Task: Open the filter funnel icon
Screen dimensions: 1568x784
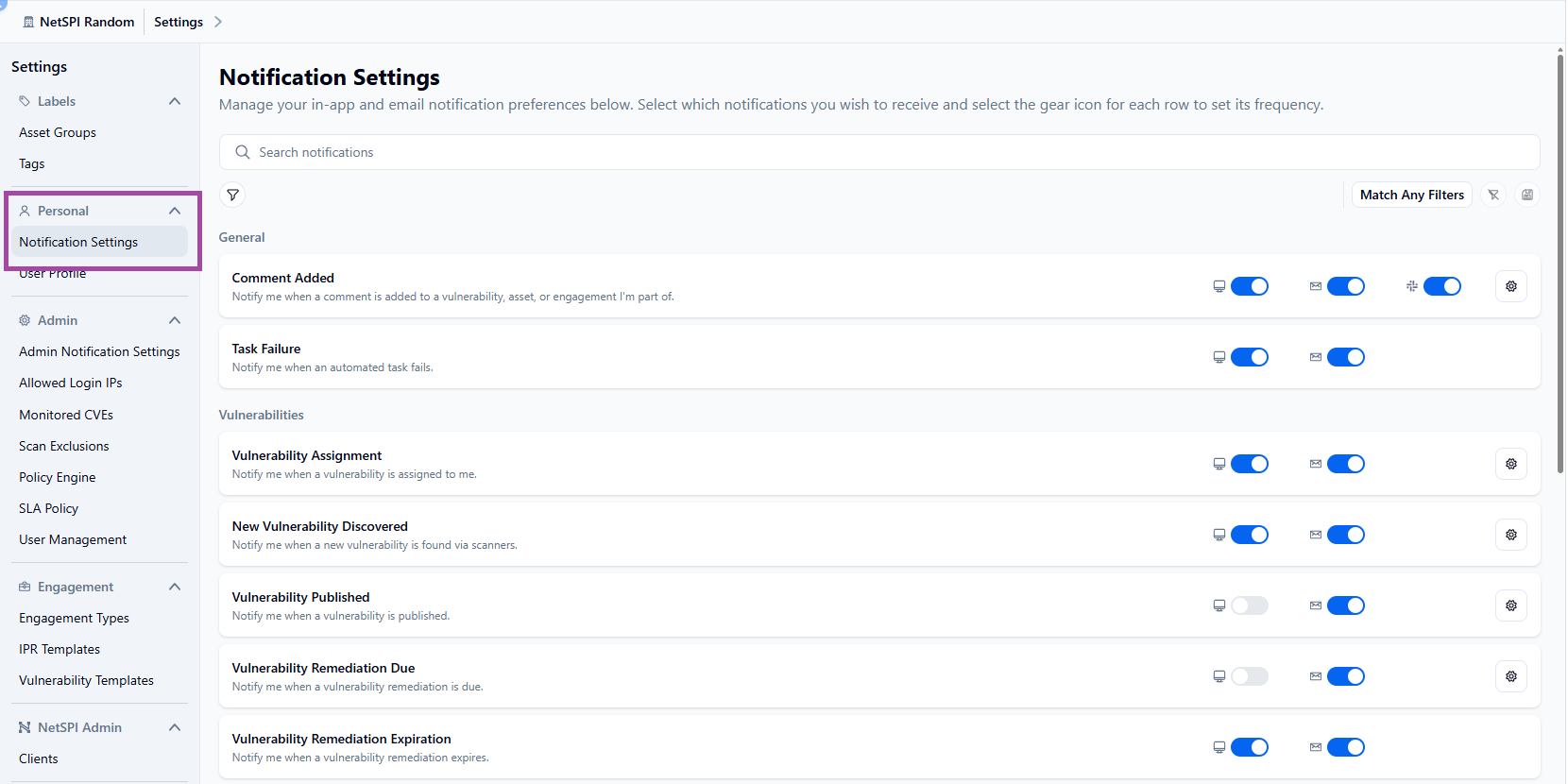Action: [x=232, y=195]
